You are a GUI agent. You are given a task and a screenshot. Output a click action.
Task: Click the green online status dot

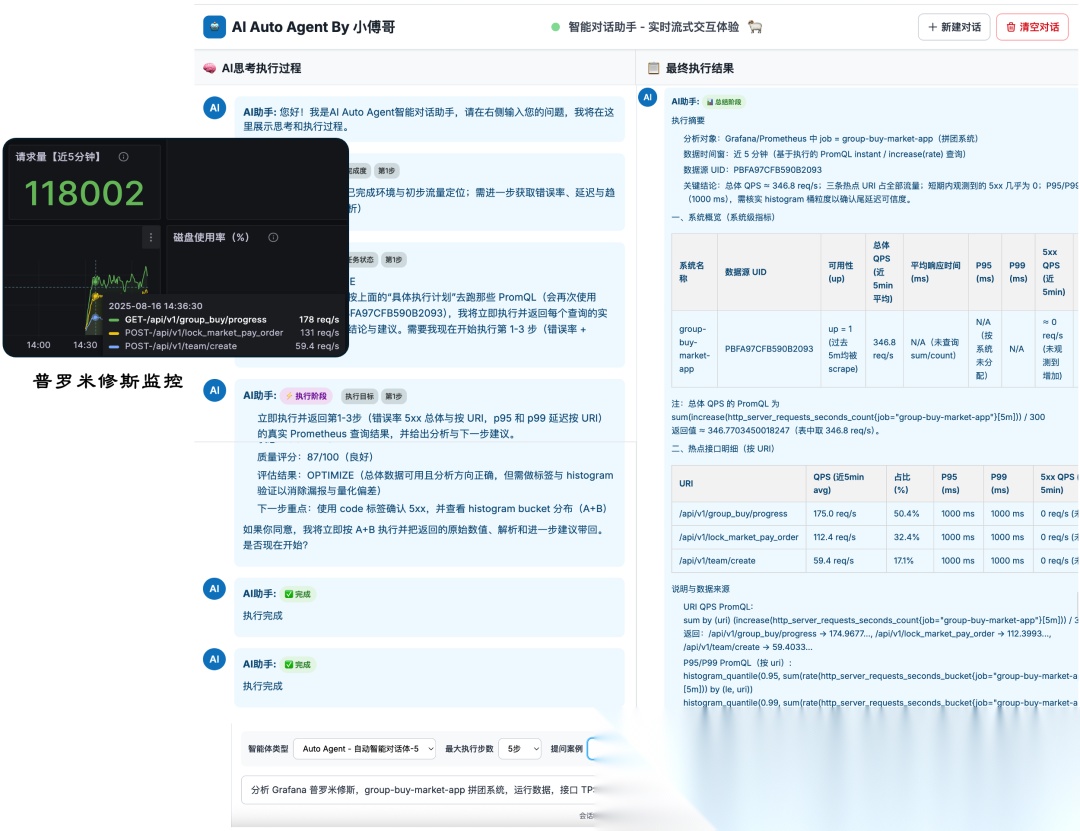click(x=555, y=27)
